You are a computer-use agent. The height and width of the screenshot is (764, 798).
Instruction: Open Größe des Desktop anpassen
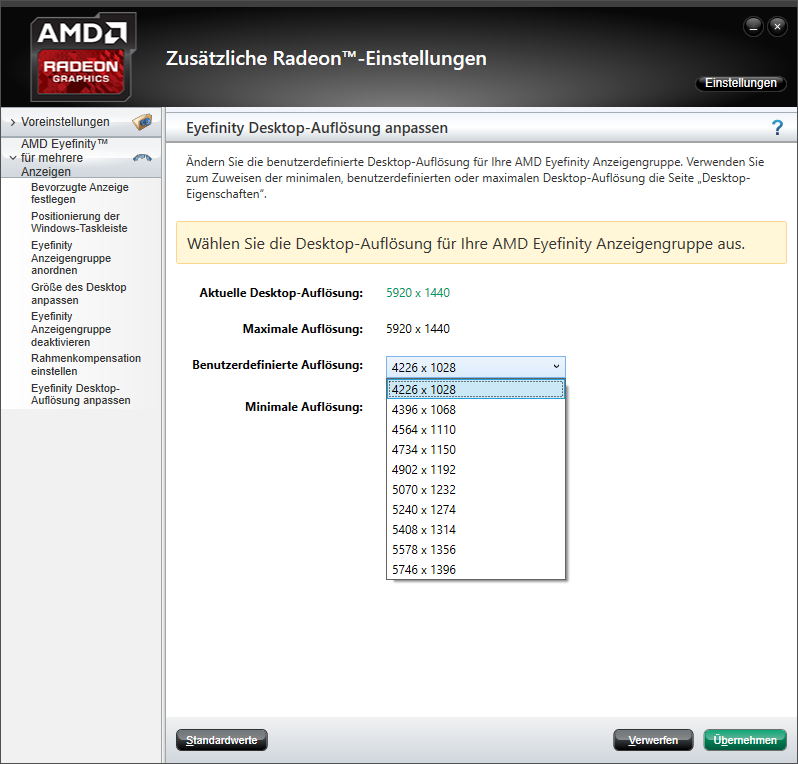[x=78, y=294]
